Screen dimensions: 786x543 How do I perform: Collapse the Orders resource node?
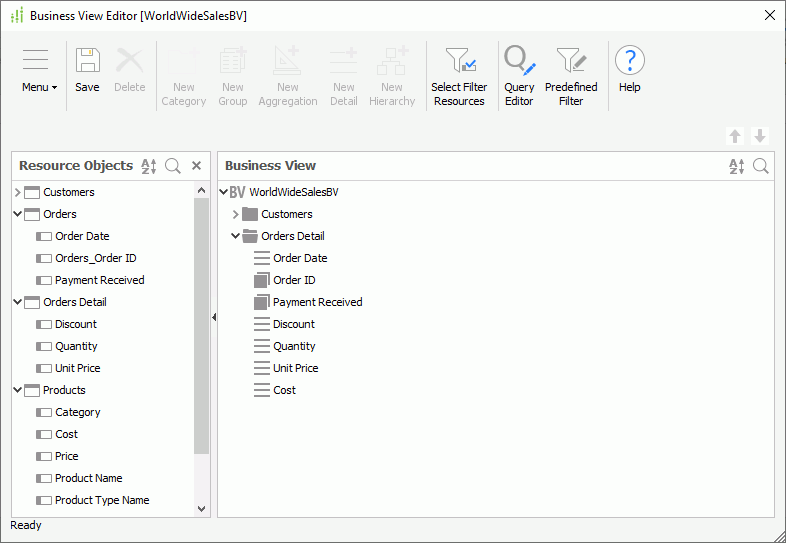coord(18,214)
